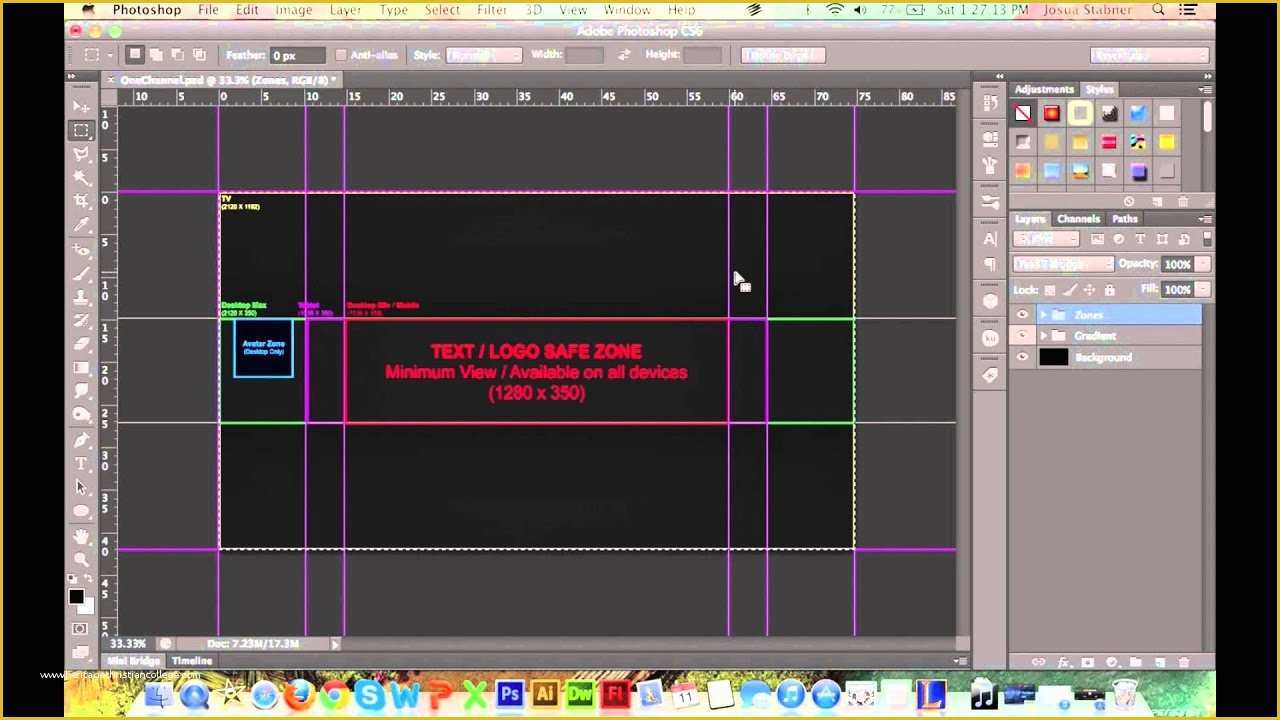The width and height of the screenshot is (1280, 720).
Task: Select the Path Selection arrow tool
Action: tap(81, 488)
